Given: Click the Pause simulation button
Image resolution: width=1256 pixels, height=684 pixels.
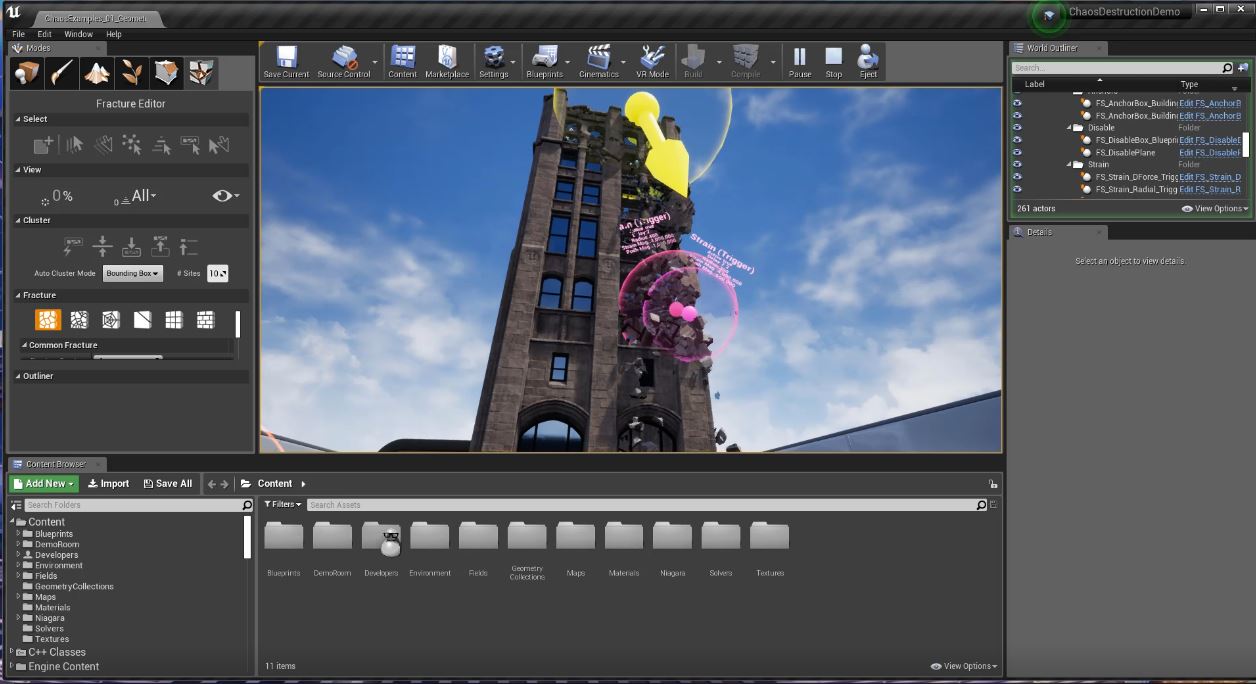Looking at the screenshot, I should click(800, 62).
